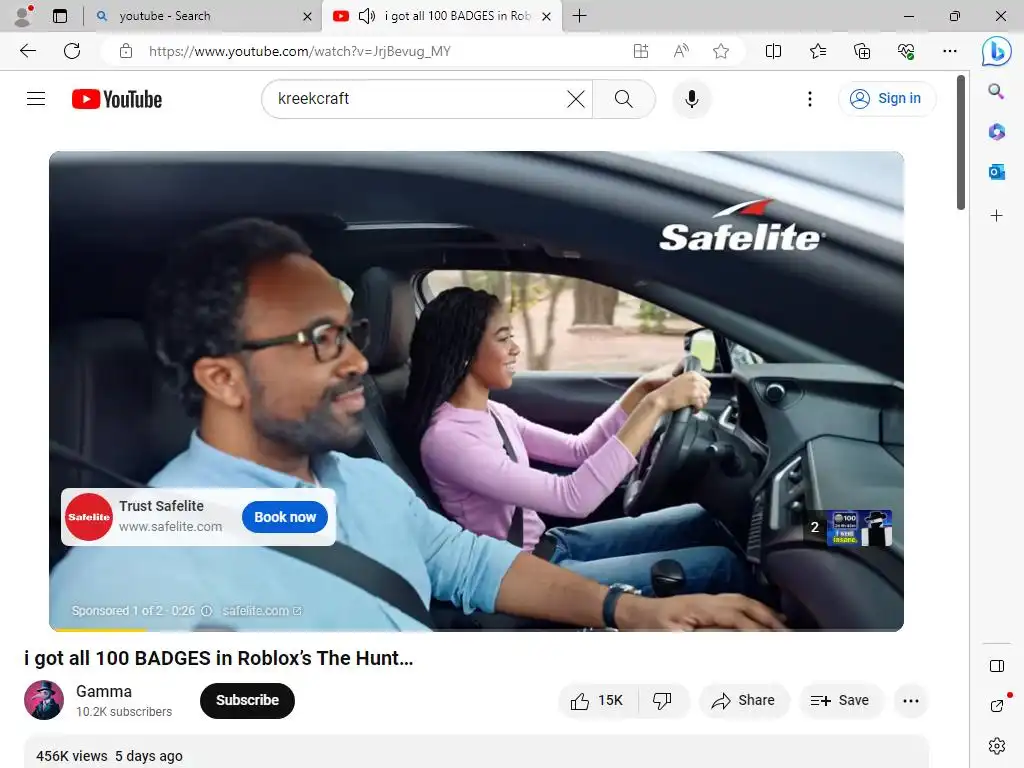
Task: Open www.safelite.com ad card link
Action: click(x=170, y=526)
